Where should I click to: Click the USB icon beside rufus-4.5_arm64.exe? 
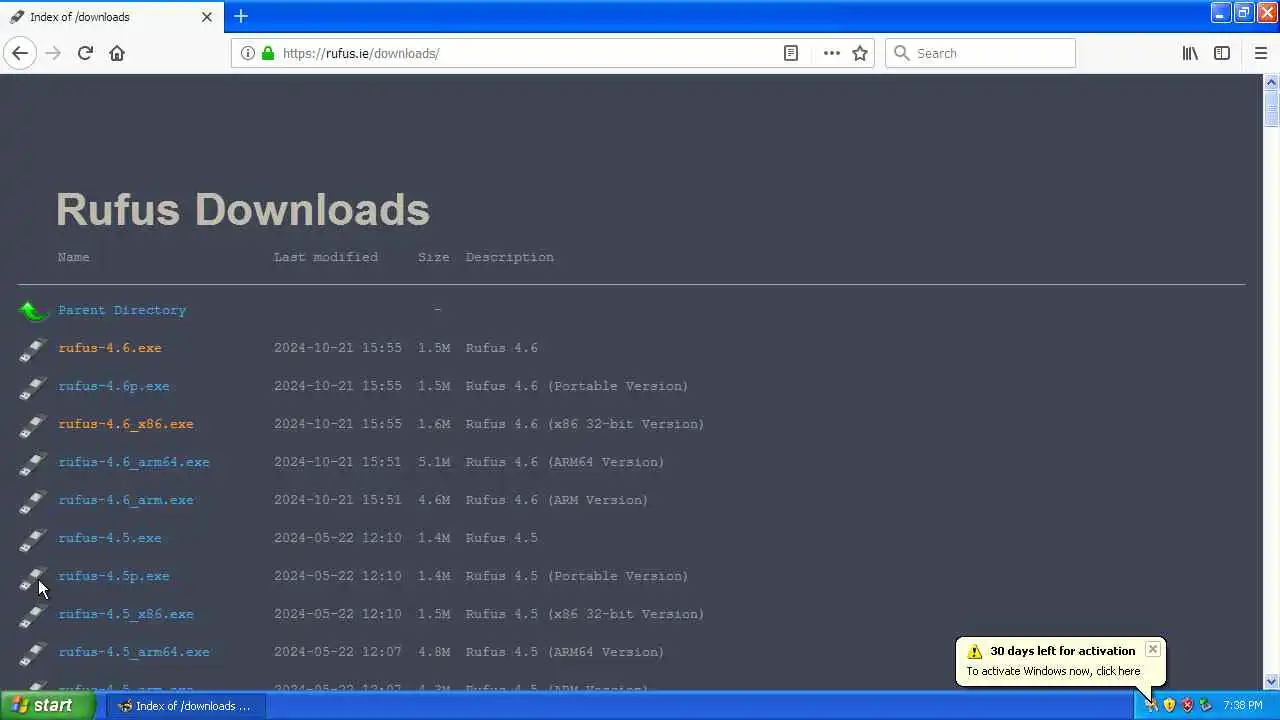(33, 653)
